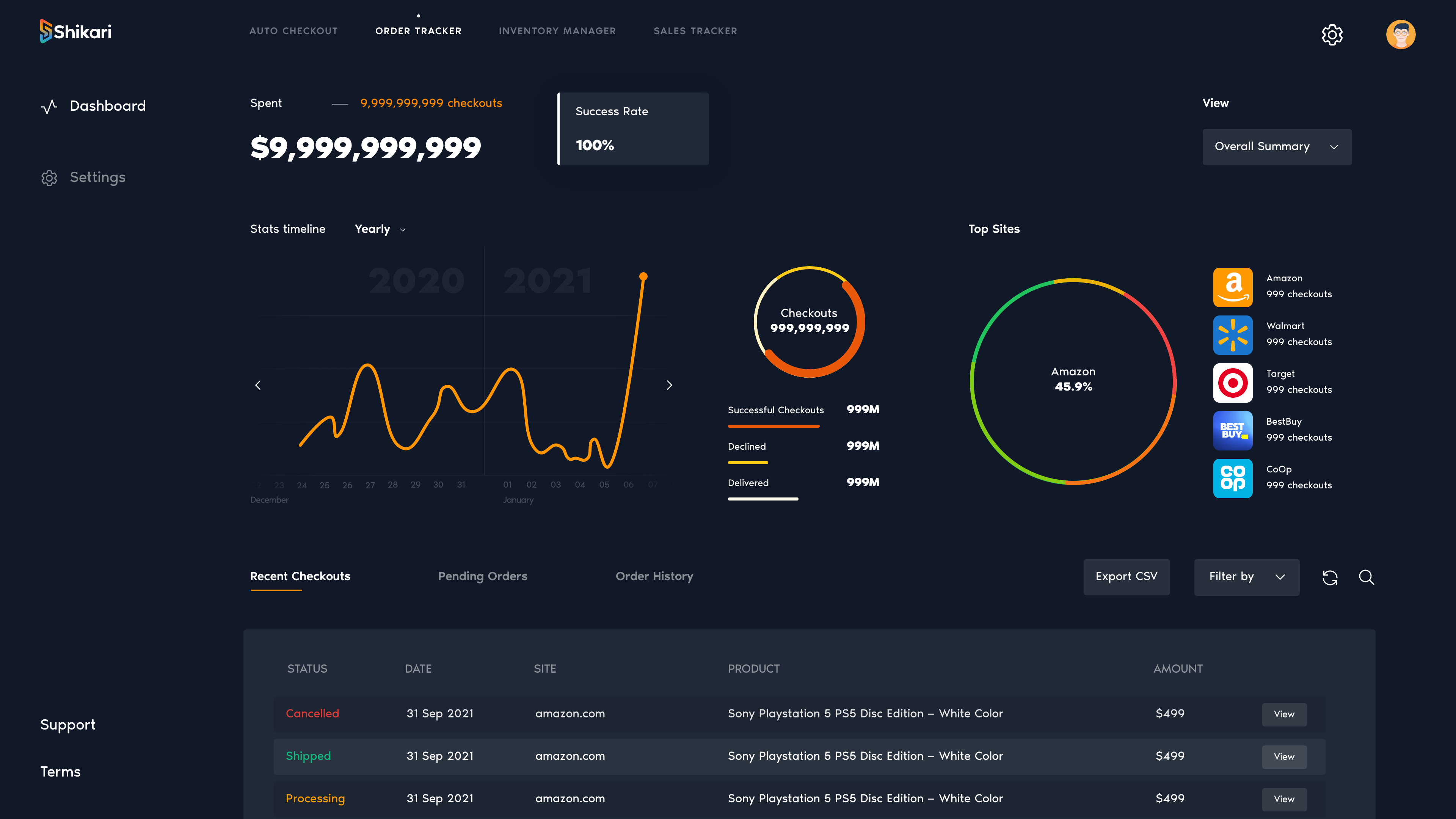Click the Declined yellow progress bar
This screenshot has height=819, width=1456.
coord(747,463)
